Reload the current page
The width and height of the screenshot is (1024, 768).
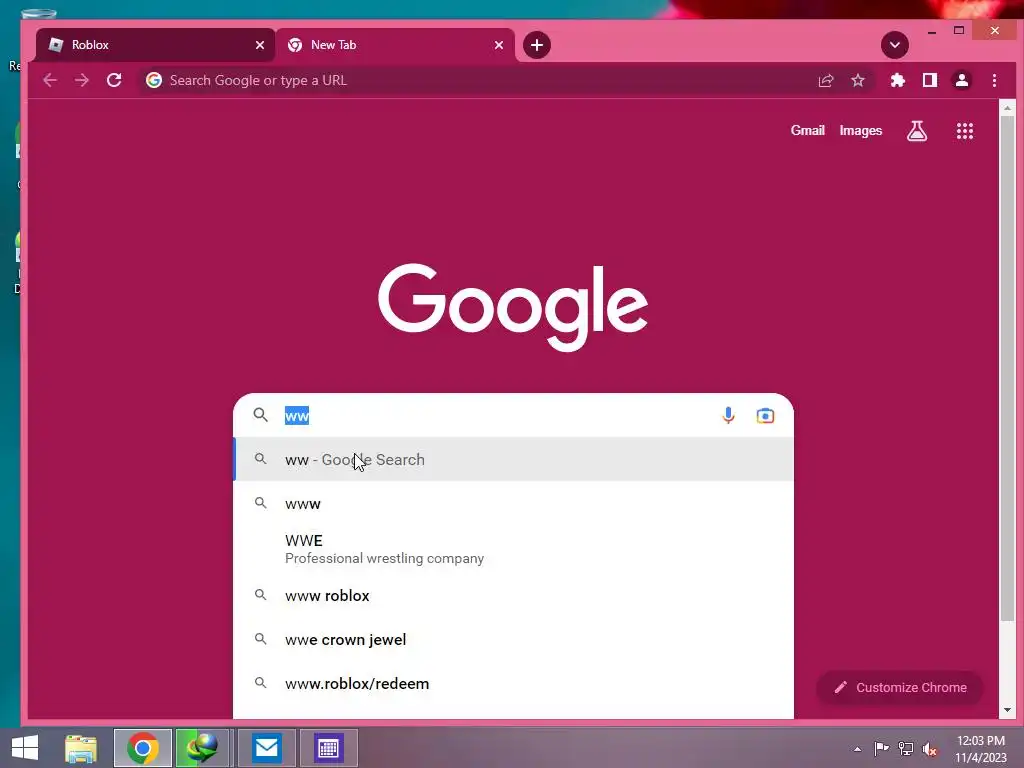(x=114, y=80)
